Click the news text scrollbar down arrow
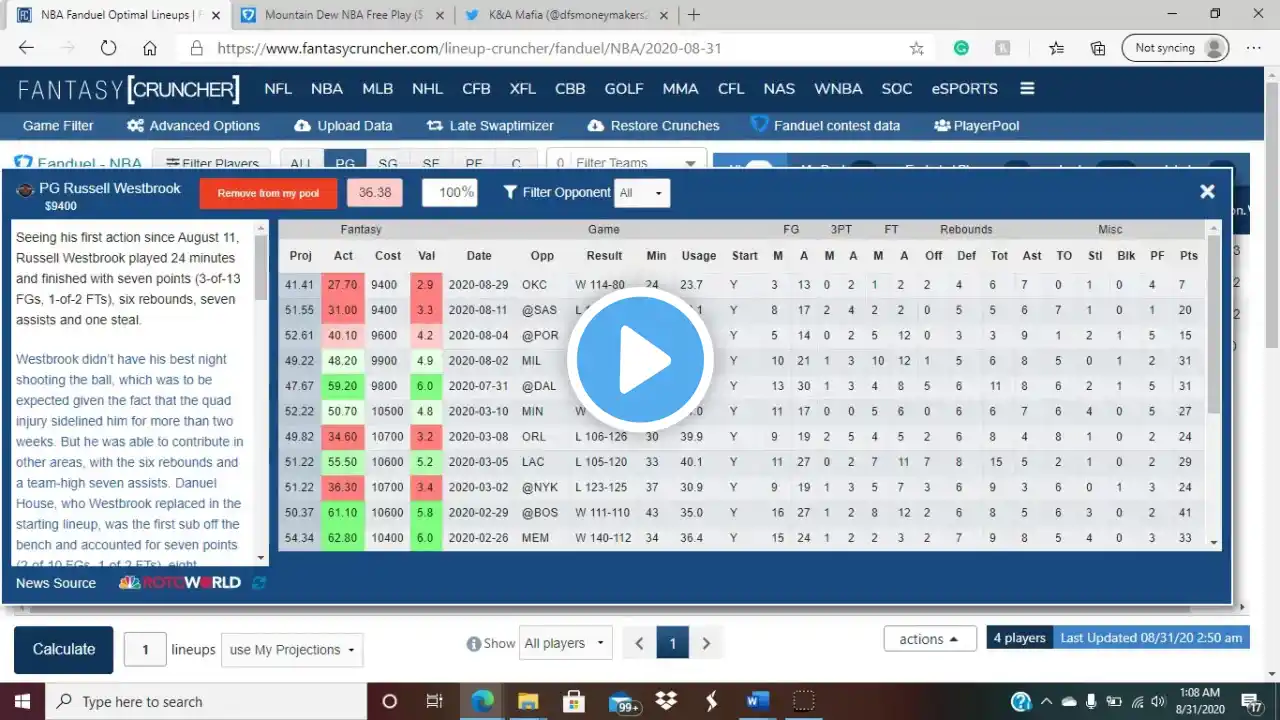1280x720 pixels. click(262, 558)
